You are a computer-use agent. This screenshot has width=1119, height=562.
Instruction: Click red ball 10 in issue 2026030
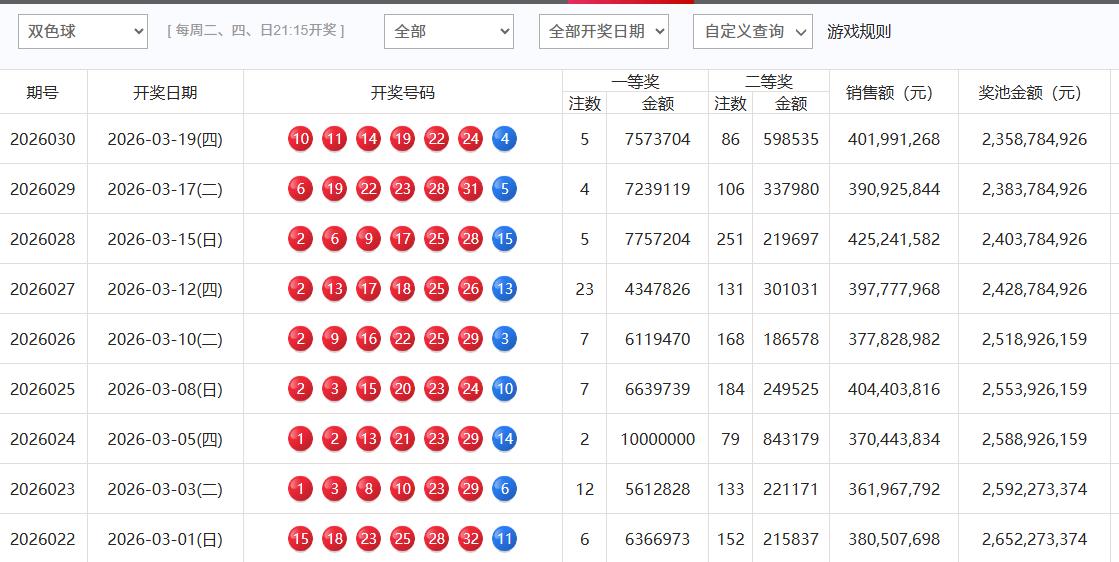pos(300,138)
